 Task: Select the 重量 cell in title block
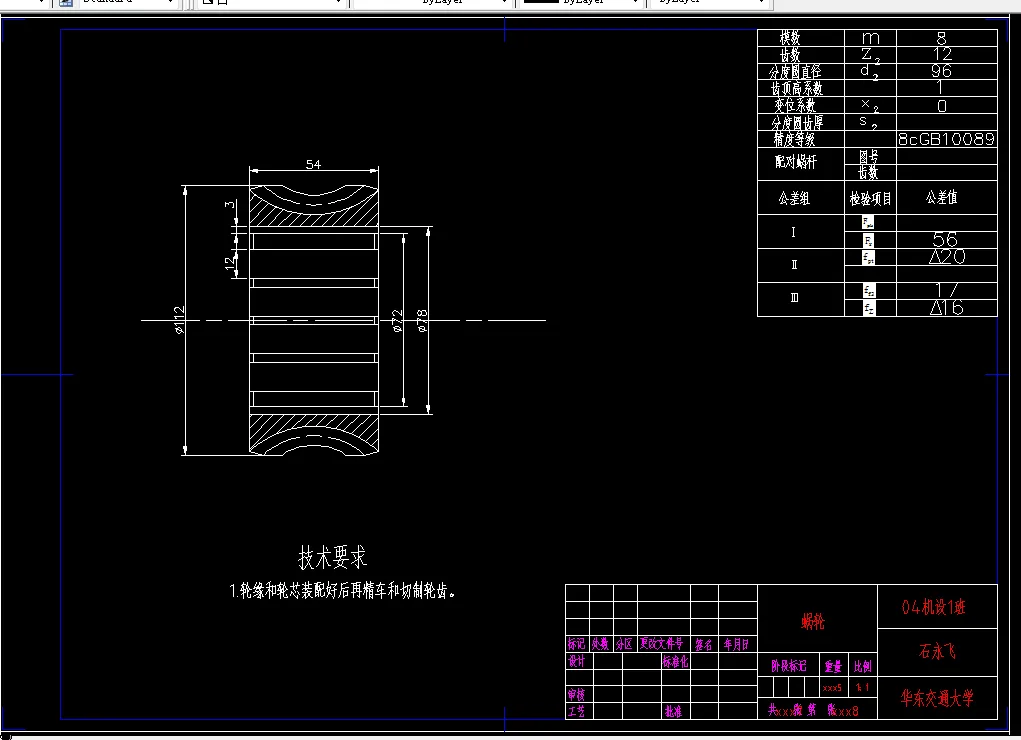(833, 666)
